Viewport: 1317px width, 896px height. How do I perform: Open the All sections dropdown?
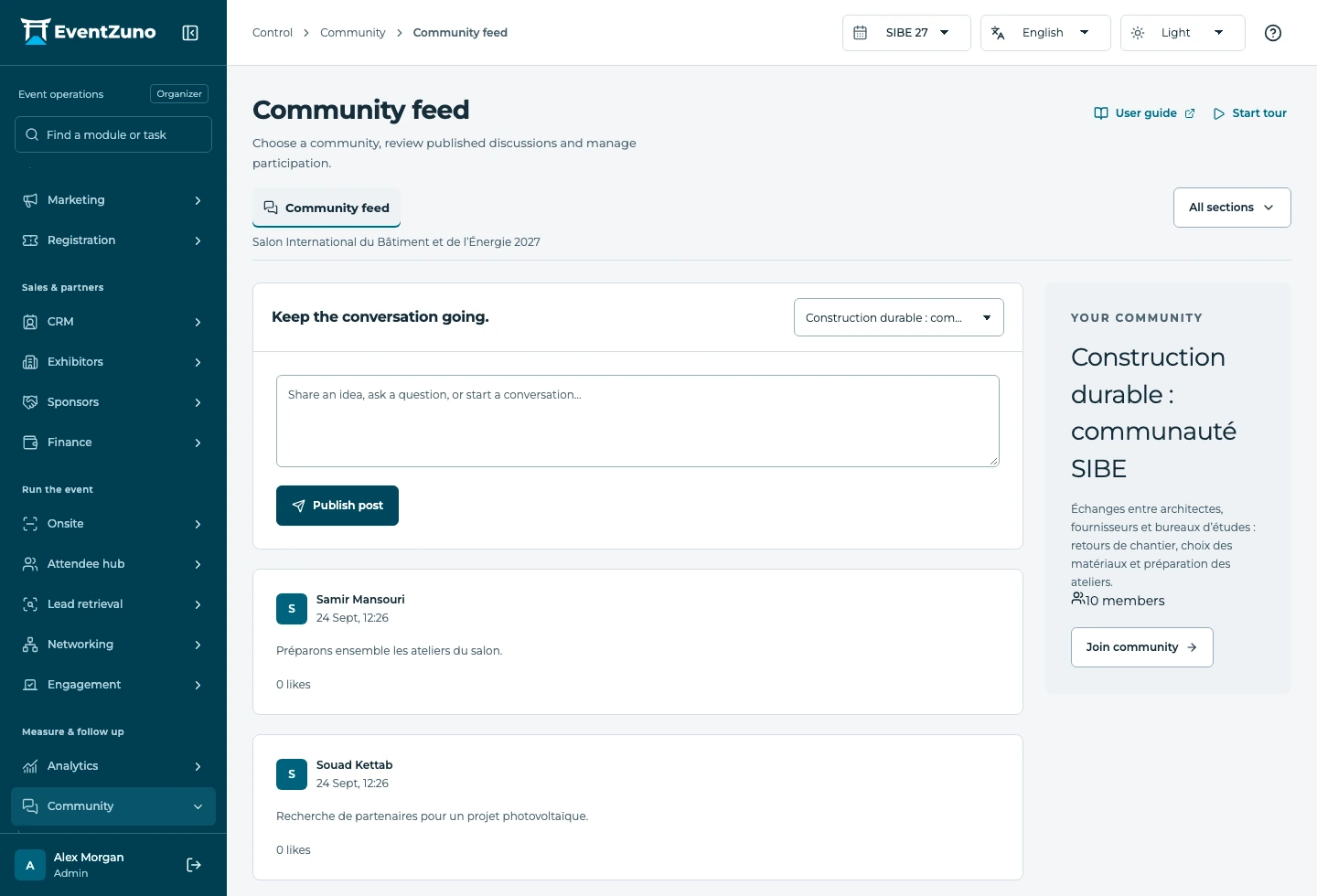point(1232,208)
